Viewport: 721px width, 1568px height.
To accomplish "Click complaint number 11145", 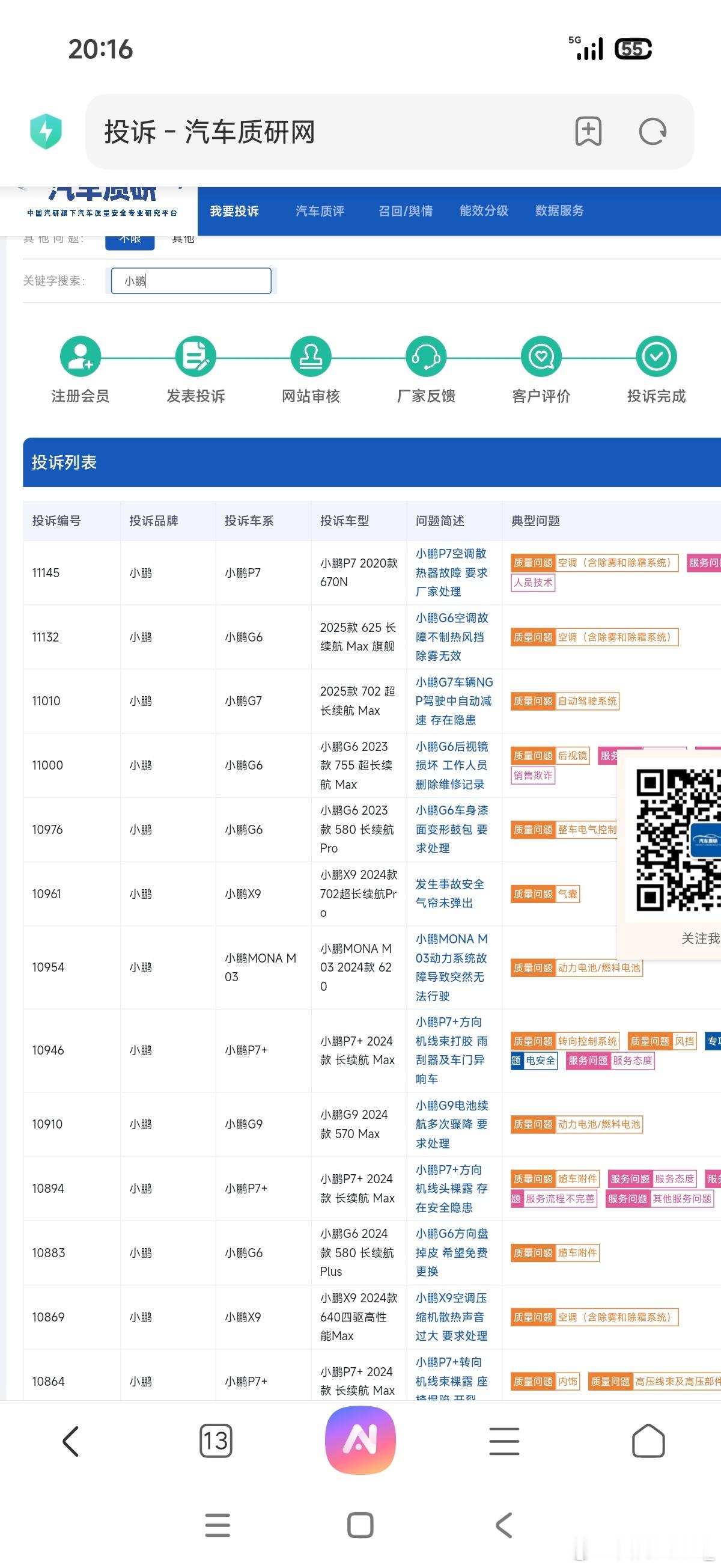I will [x=46, y=573].
